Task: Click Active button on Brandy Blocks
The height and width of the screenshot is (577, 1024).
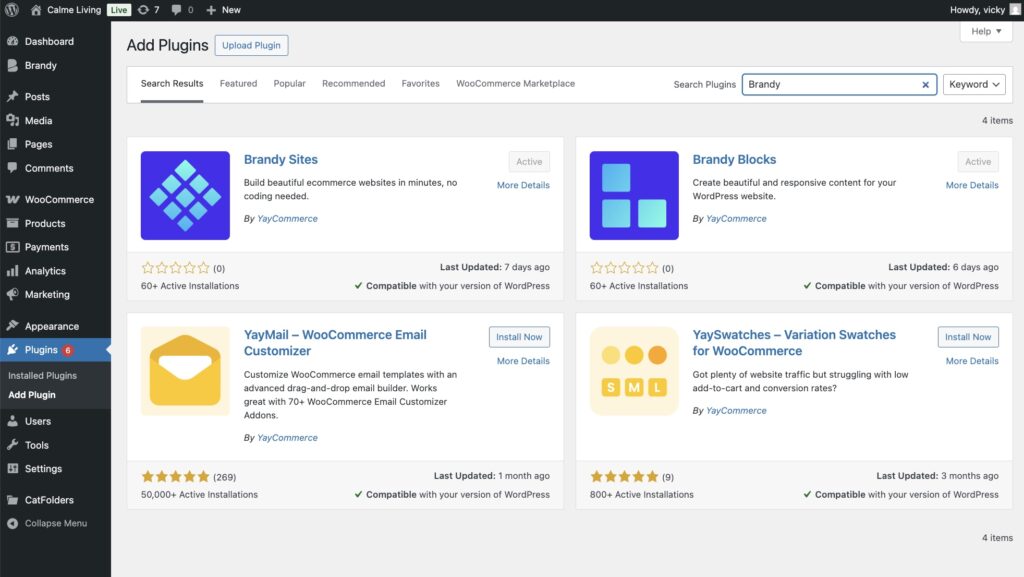Action: tap(978, 161)
